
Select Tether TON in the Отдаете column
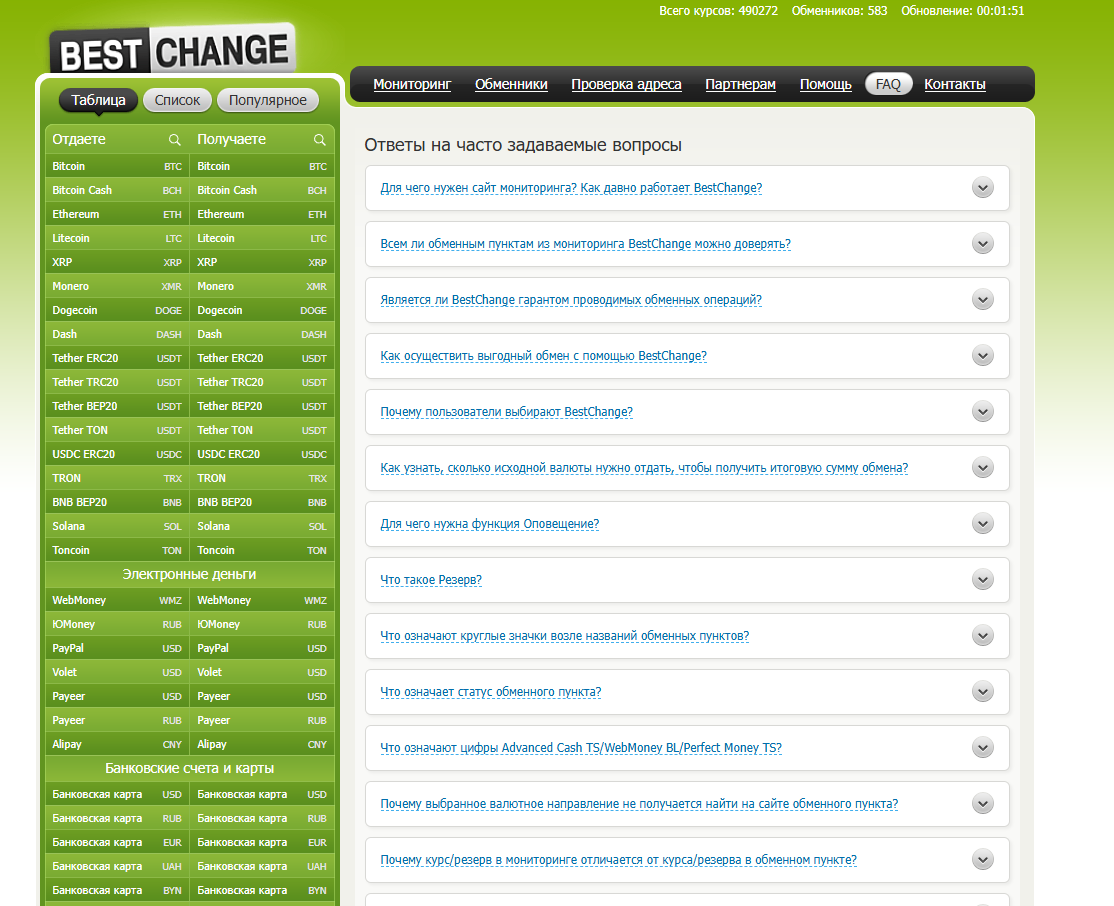pyautogui.click(x=117, y=431)
